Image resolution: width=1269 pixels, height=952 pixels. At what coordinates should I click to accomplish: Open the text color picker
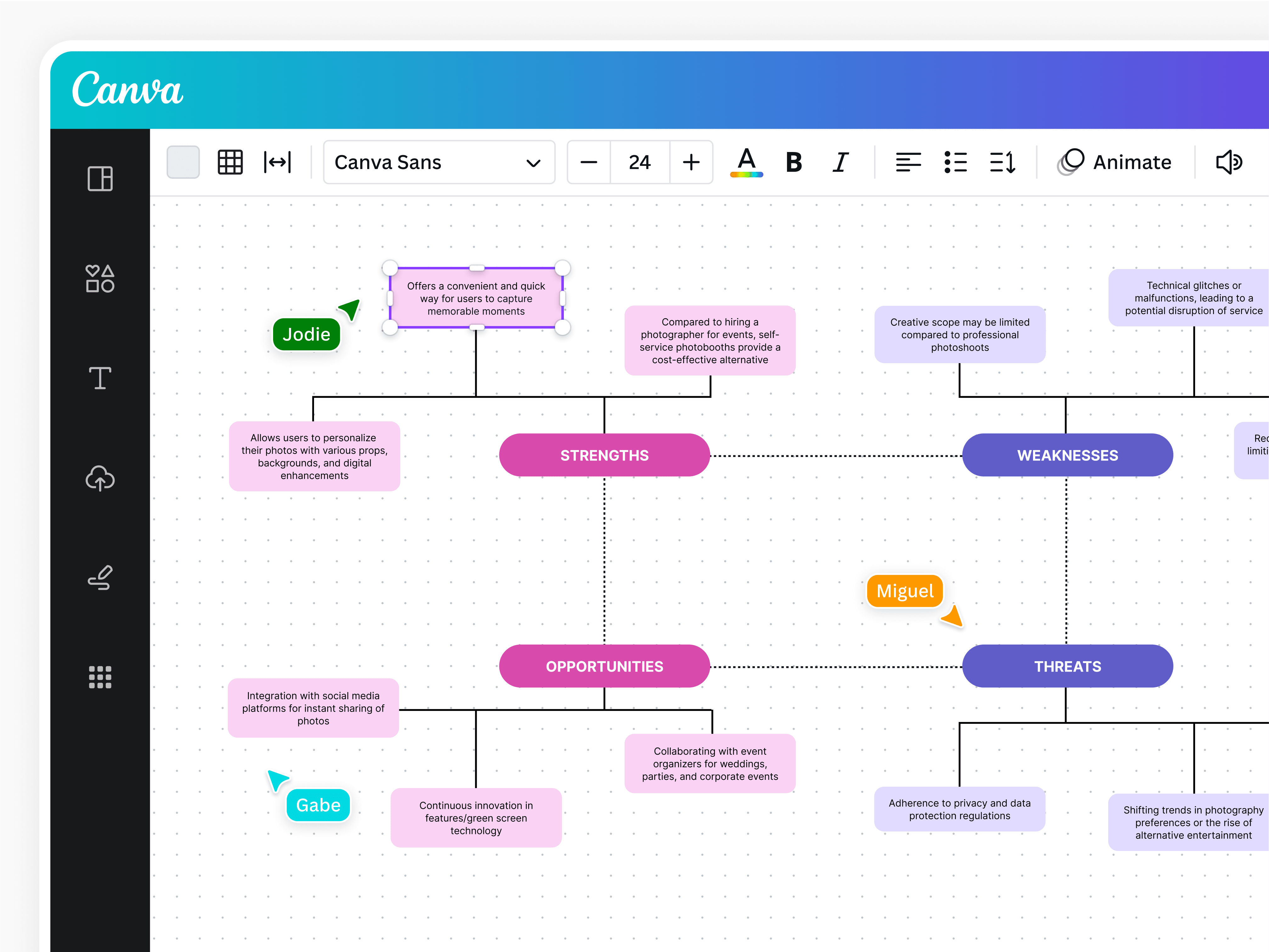(x=746, y=162)
